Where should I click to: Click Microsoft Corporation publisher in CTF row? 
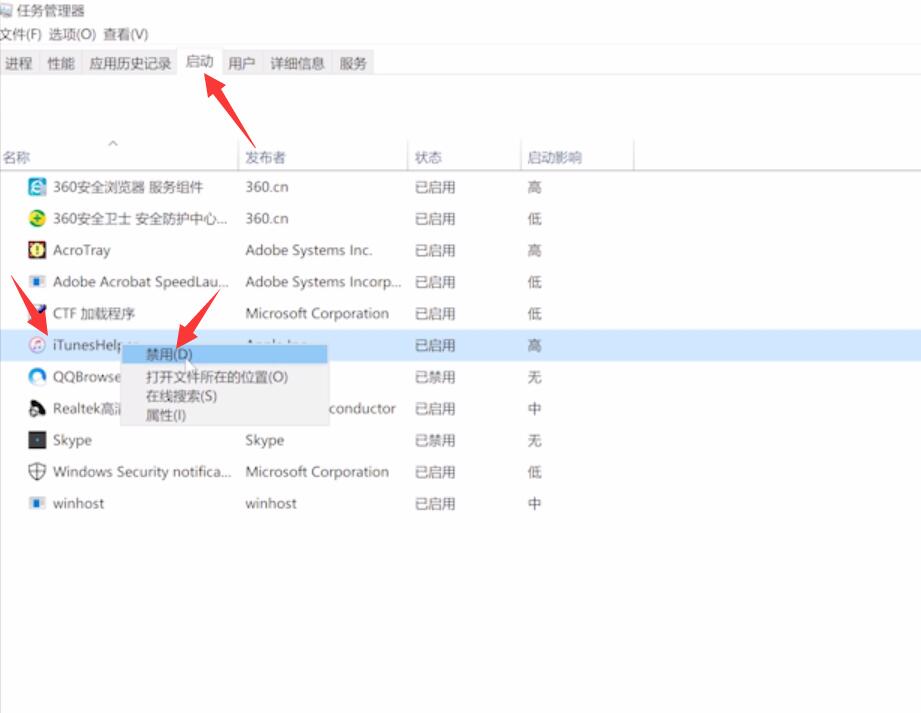coord(317,314)
